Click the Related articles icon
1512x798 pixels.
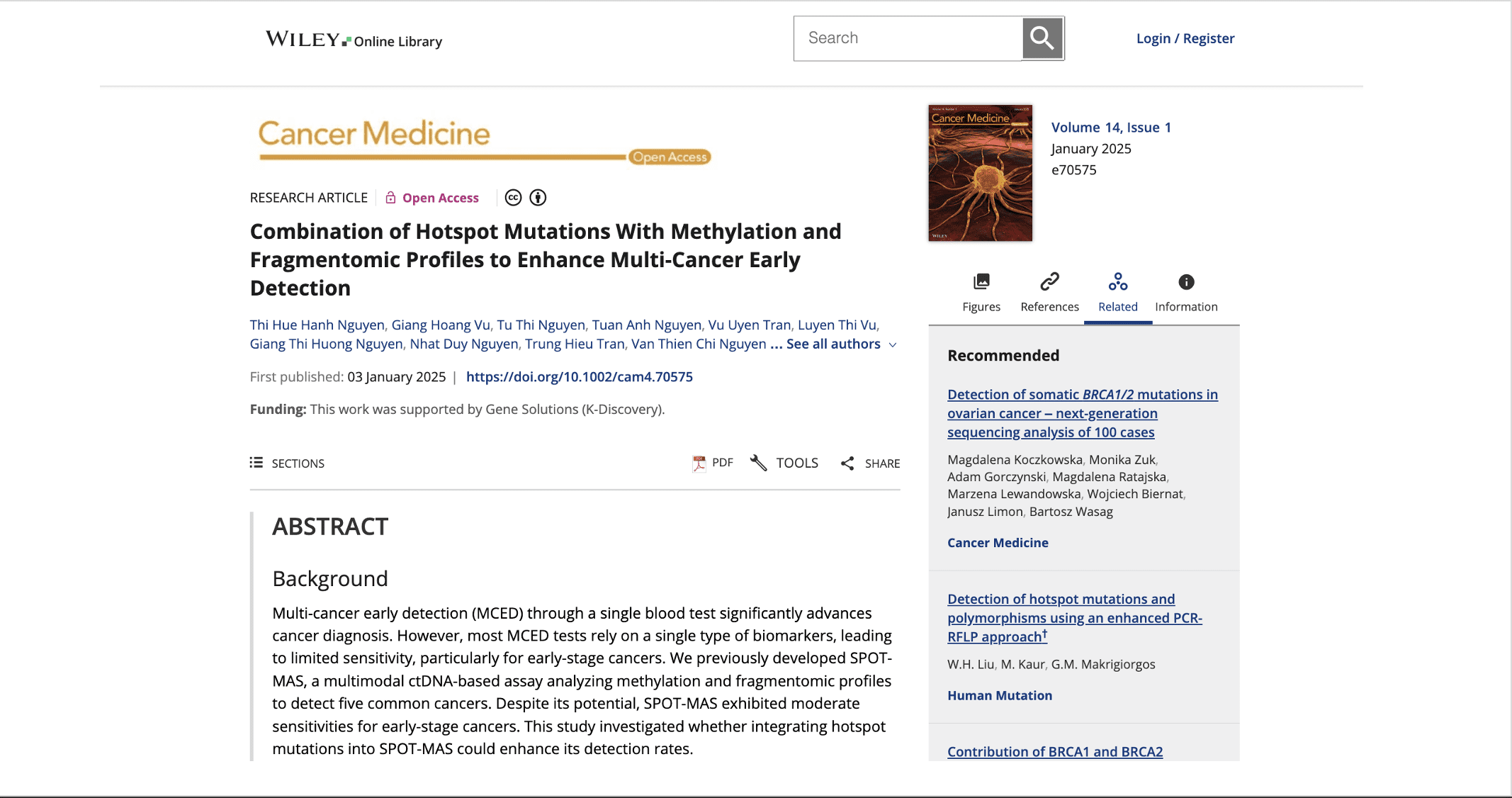[1117, 281]
